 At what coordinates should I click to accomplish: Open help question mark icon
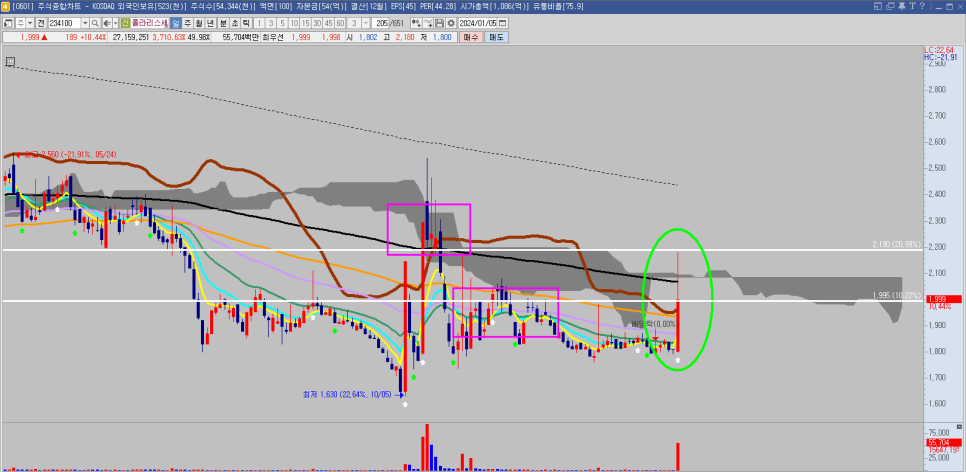tap(922, 6)
